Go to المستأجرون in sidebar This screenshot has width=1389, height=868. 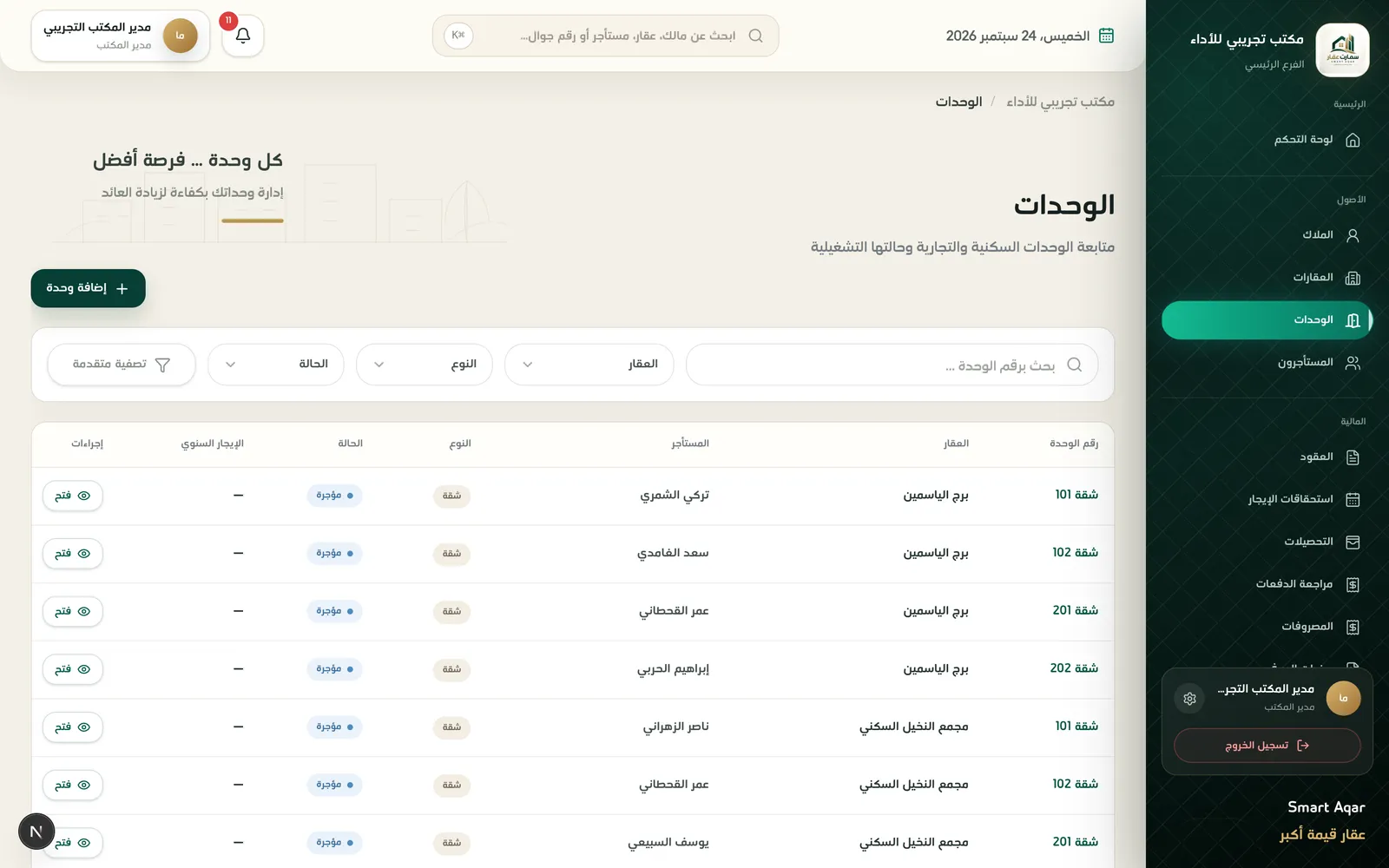pos(1267,363)
